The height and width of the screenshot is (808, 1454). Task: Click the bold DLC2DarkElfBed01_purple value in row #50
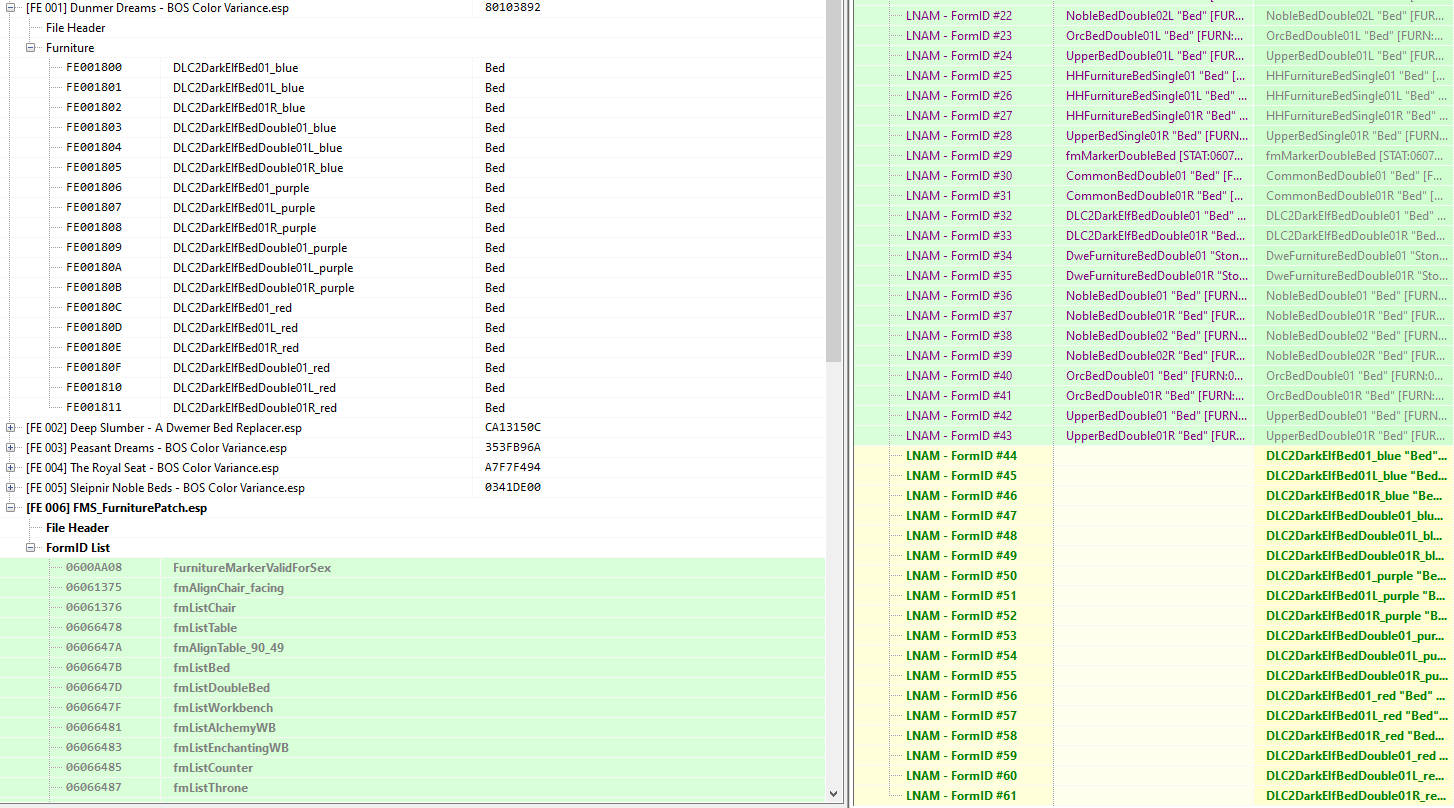(x=1356, y=576)
